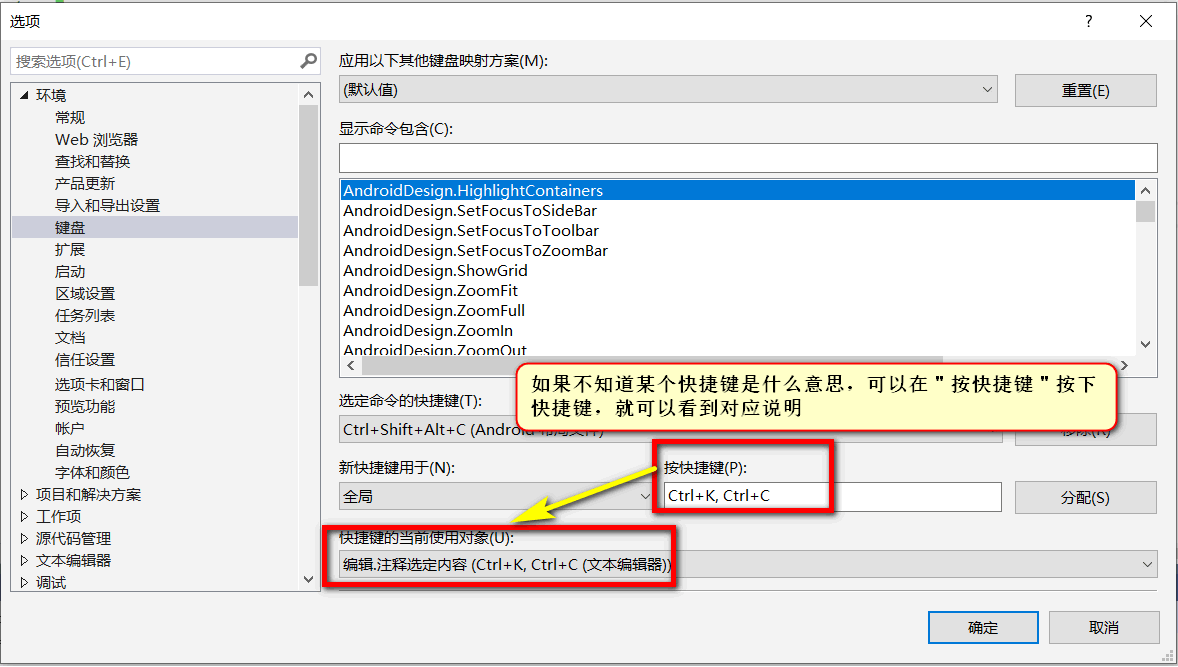
Task: Open the 全局 scope dropdown
Action: [x=497, y=496]
